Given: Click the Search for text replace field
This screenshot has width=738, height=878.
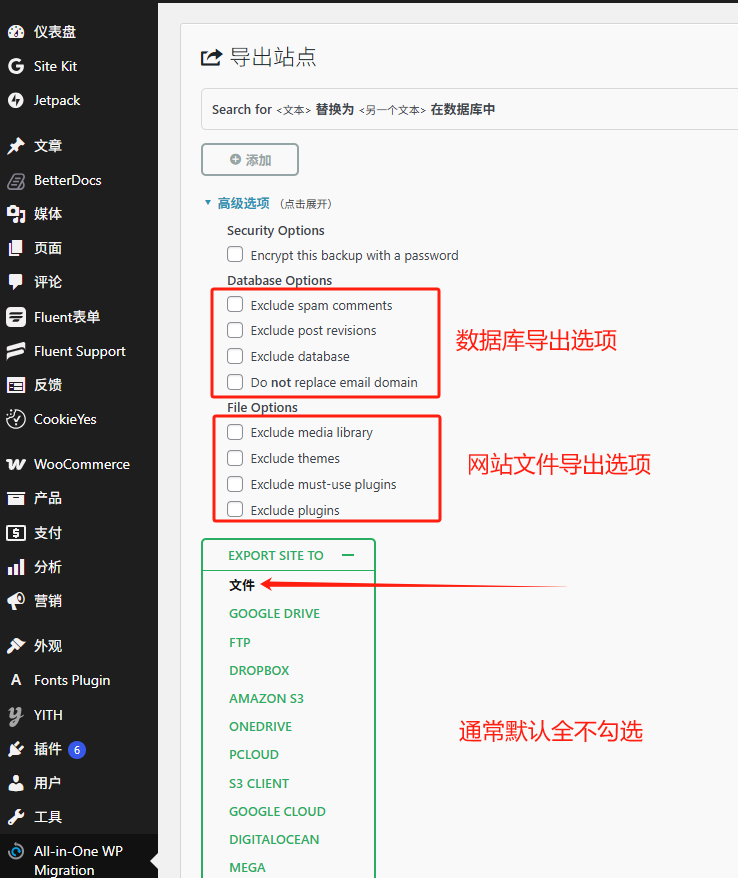Looking at the screenshot, I should [469, 109].
